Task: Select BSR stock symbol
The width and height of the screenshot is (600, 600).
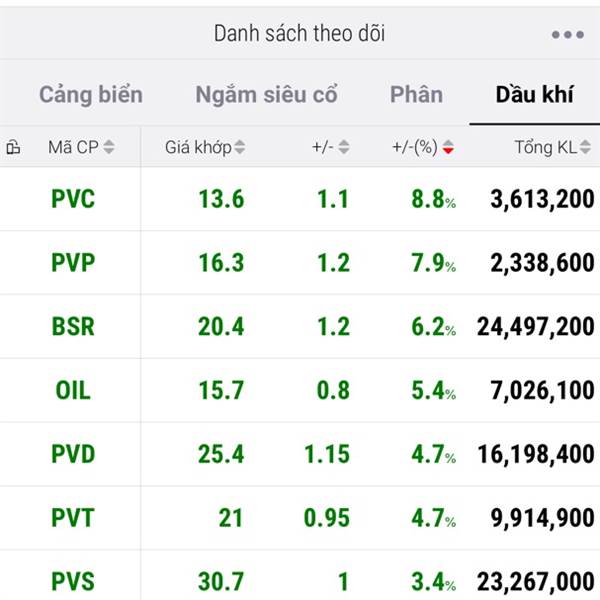Action: pos(73,327)
